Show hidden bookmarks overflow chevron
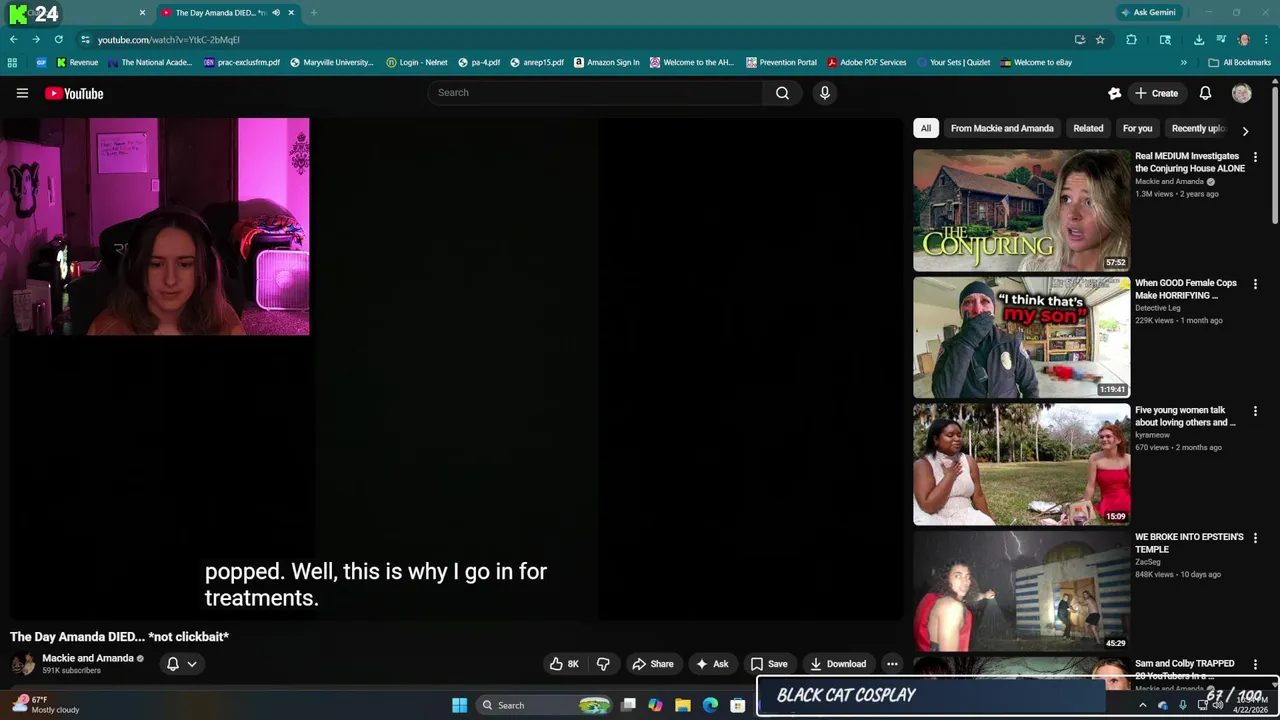Screen dimensions: 1280x720 point(1184,62)
